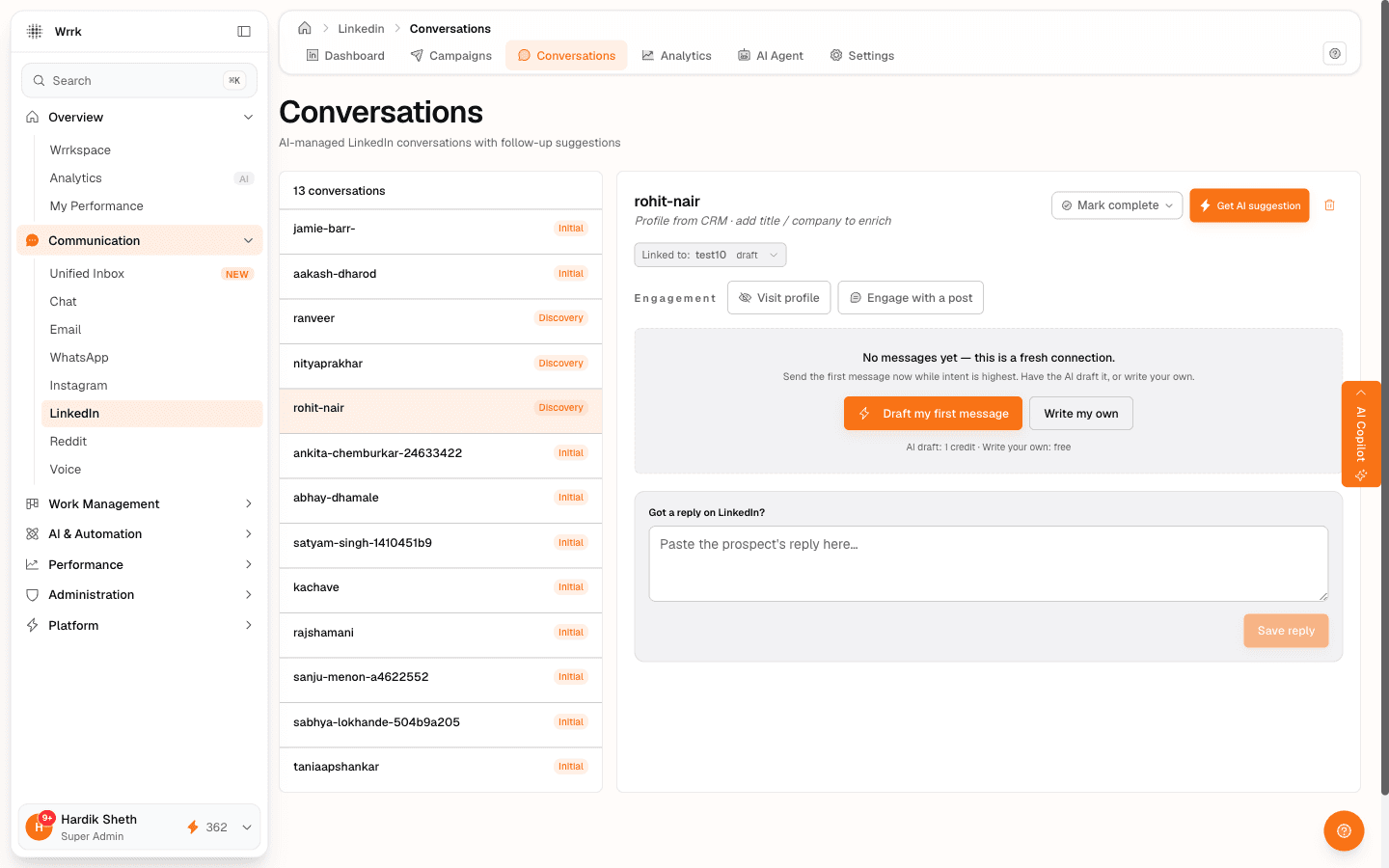Viewport: 1389px width, 868px height.
Task: Open Reddit channel in sidebar
Action: point(151,442)
